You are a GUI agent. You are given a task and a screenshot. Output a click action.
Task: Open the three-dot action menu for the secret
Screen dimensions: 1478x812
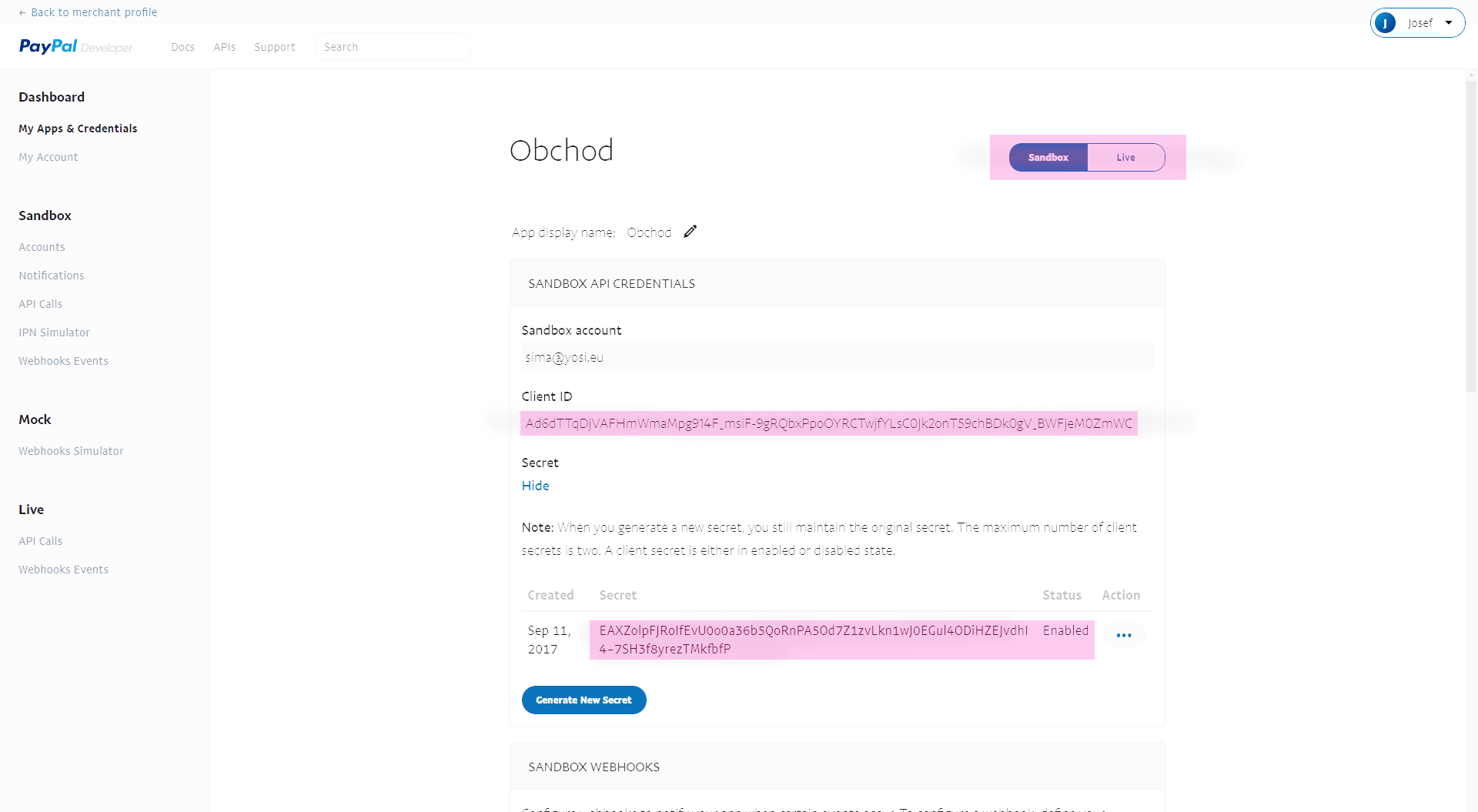[x=1124, y=635]
